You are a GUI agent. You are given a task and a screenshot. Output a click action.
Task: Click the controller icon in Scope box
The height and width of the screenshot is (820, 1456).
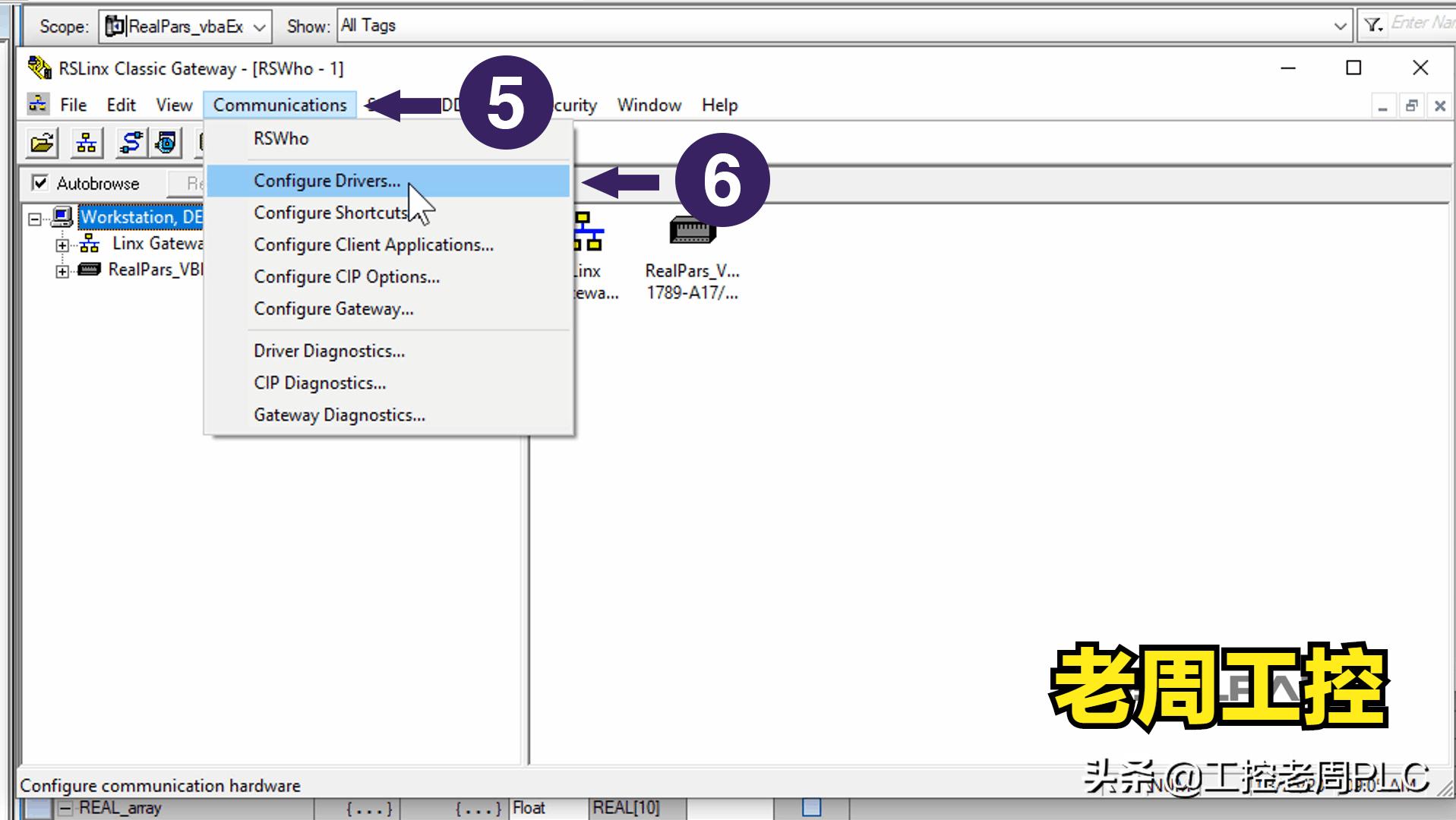tap(115, 26)
